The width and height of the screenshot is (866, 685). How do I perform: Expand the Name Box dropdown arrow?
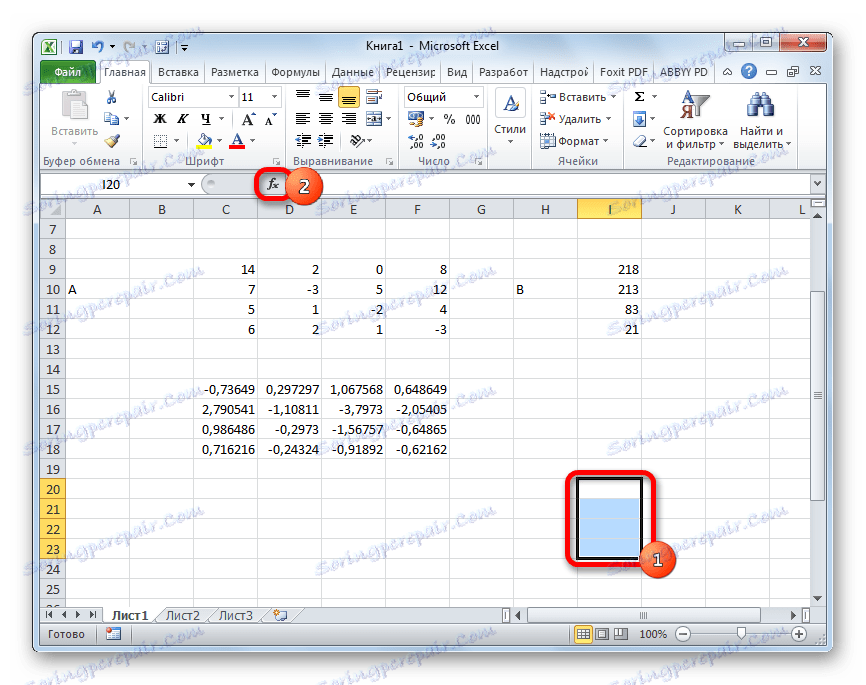[x=191, y=185]
